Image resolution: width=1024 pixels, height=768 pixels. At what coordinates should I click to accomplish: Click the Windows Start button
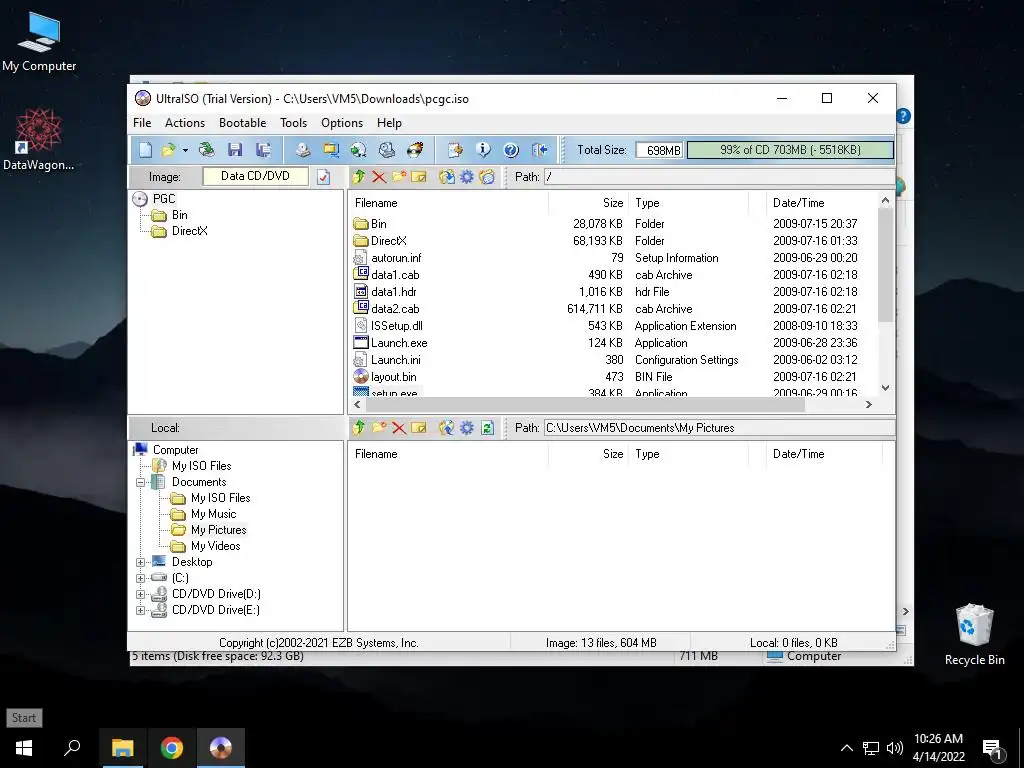click(24, 748)
